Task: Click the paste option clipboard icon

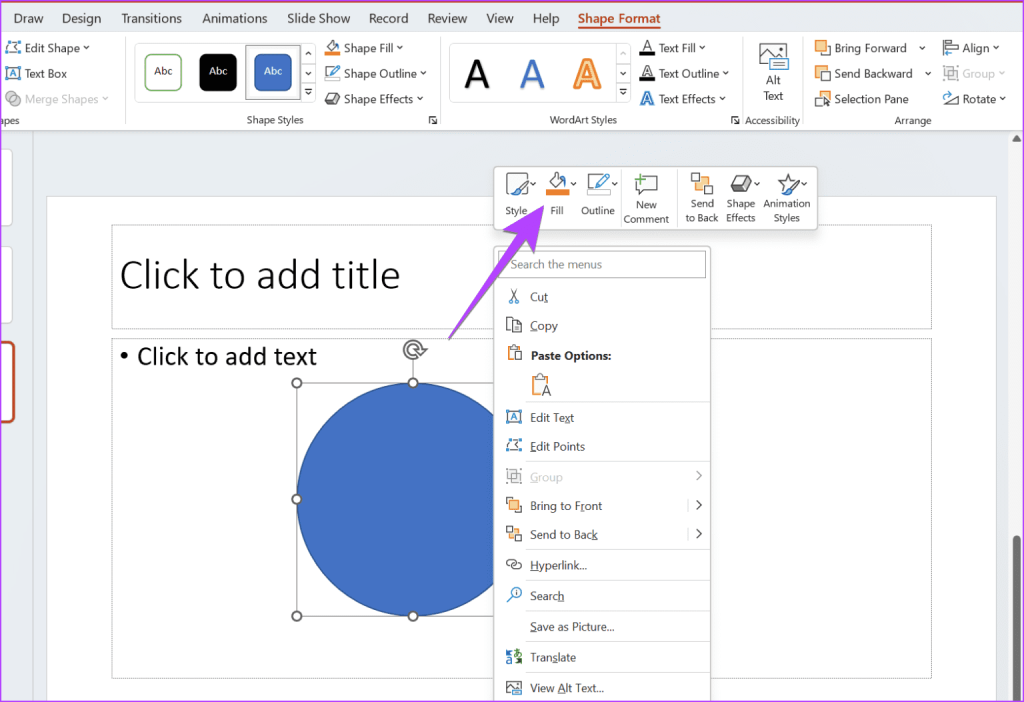Action: 541,385
